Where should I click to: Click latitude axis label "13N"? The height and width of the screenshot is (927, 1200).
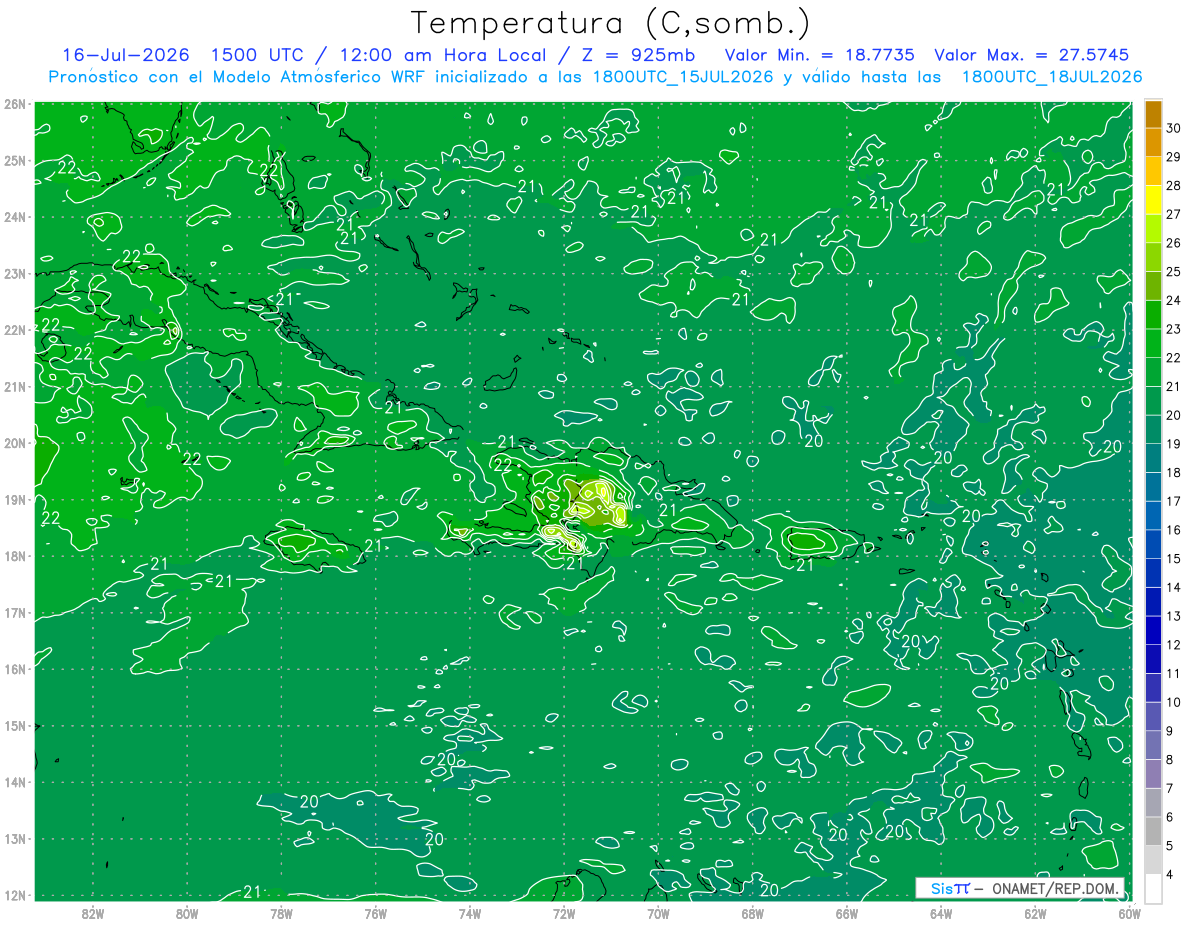(14, 838)
